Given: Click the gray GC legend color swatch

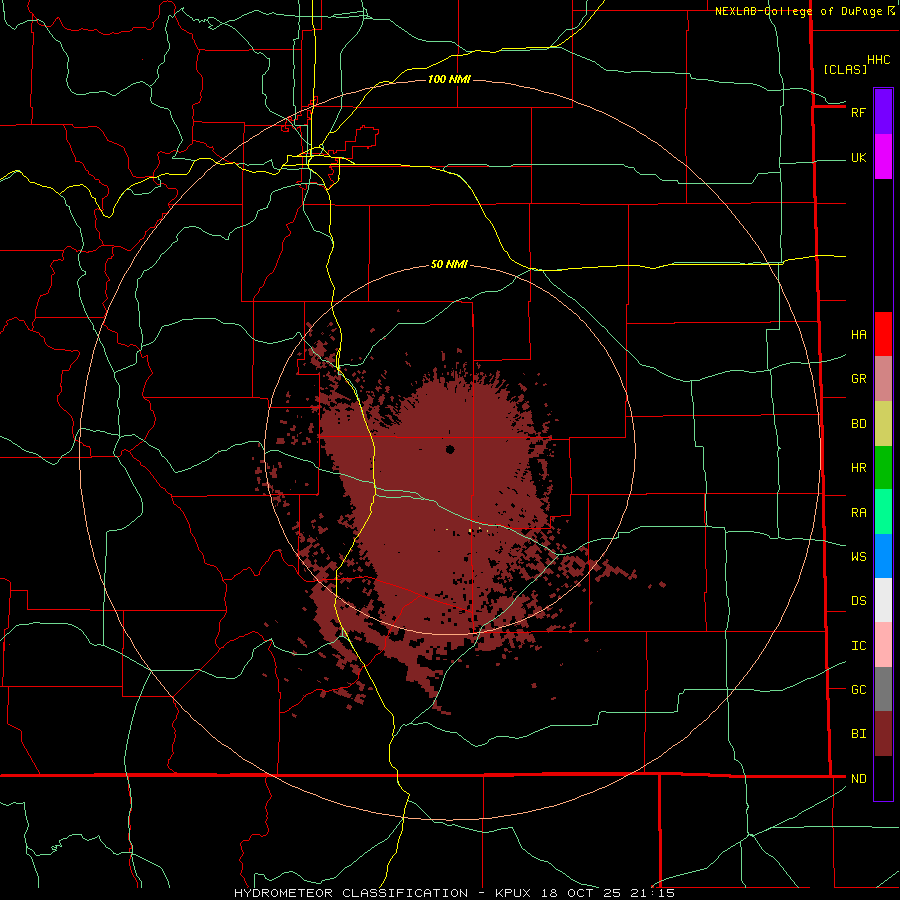Looking at the screenshot, I should (x=883, y=689).
